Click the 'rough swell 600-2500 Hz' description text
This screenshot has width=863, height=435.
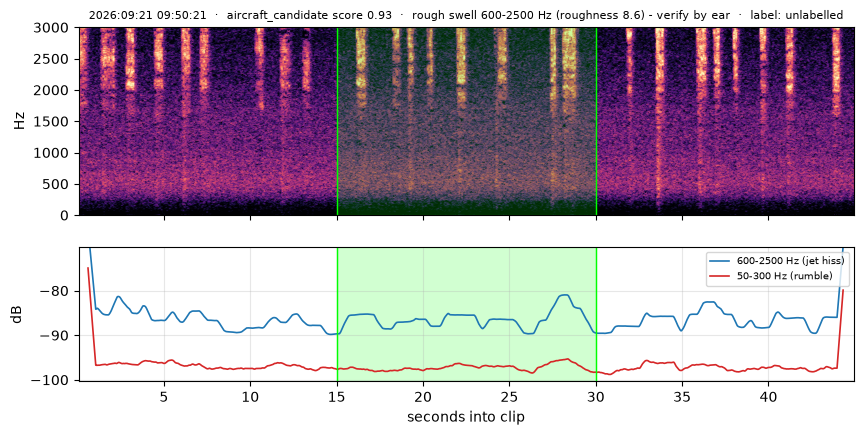pos(482,15)
